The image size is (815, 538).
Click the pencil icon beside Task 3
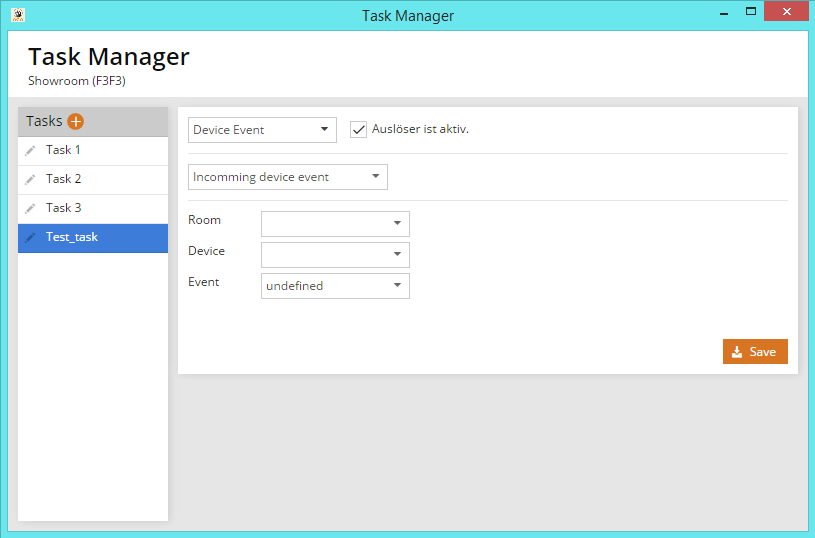tap(30, 209)
